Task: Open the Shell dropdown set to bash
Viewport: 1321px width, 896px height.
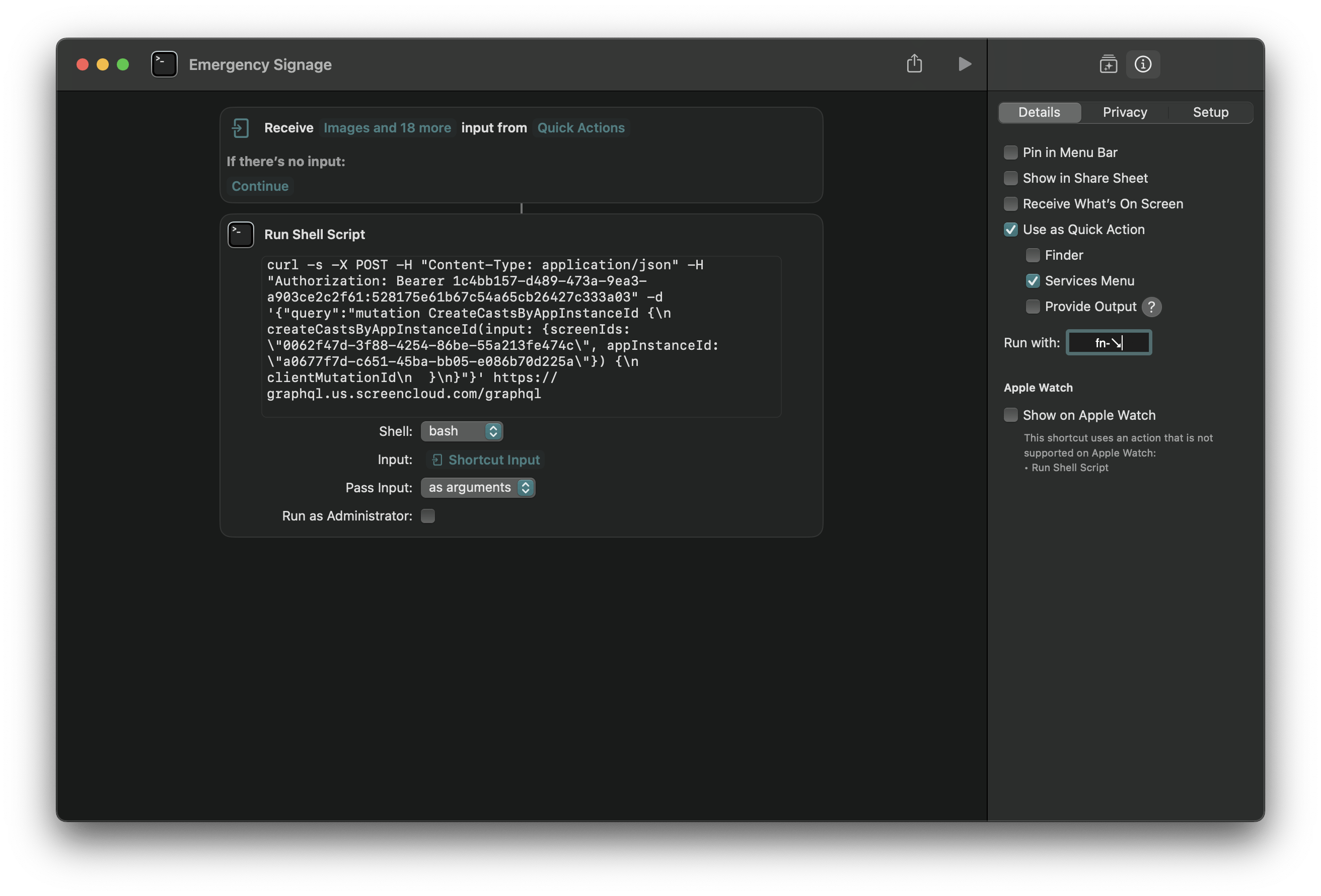Action: click(x=462, y=431)
